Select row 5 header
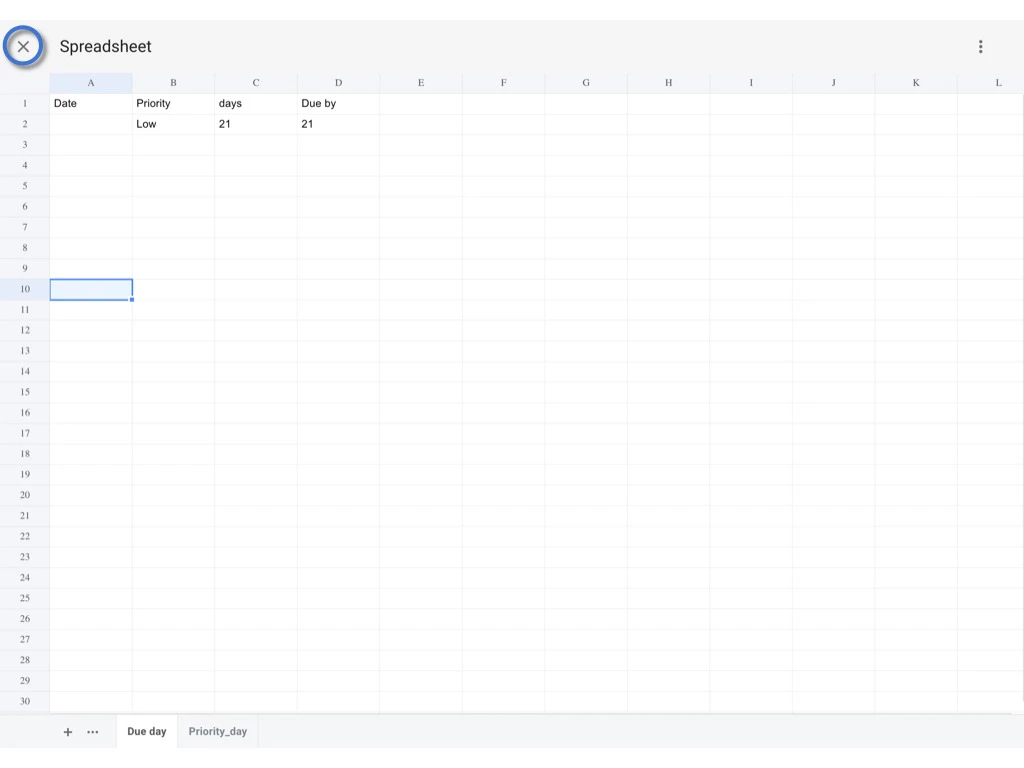Image resolution: width=1024 pixels, height=768 pixels. click(25, 186)
